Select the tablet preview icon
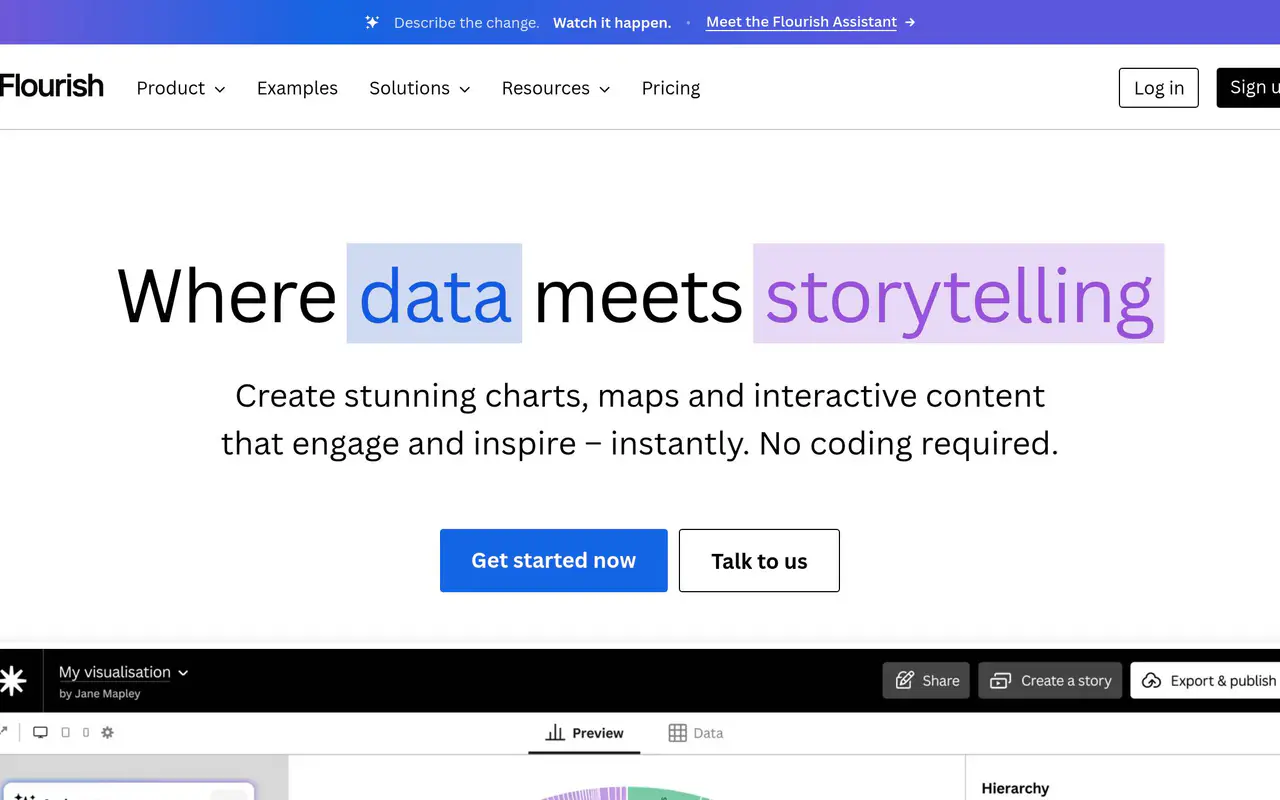The height and width of the screenshot is (800, 1280). click(66, 733)
